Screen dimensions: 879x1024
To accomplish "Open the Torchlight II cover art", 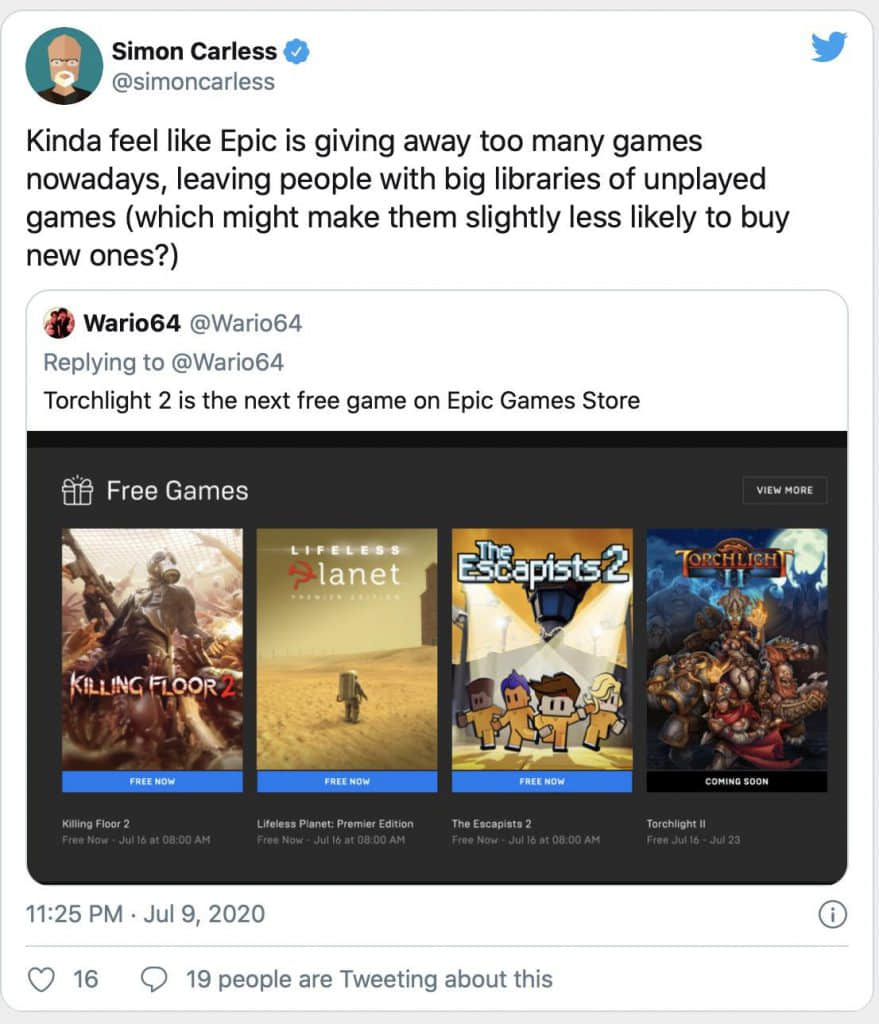I will coord(737,649).
